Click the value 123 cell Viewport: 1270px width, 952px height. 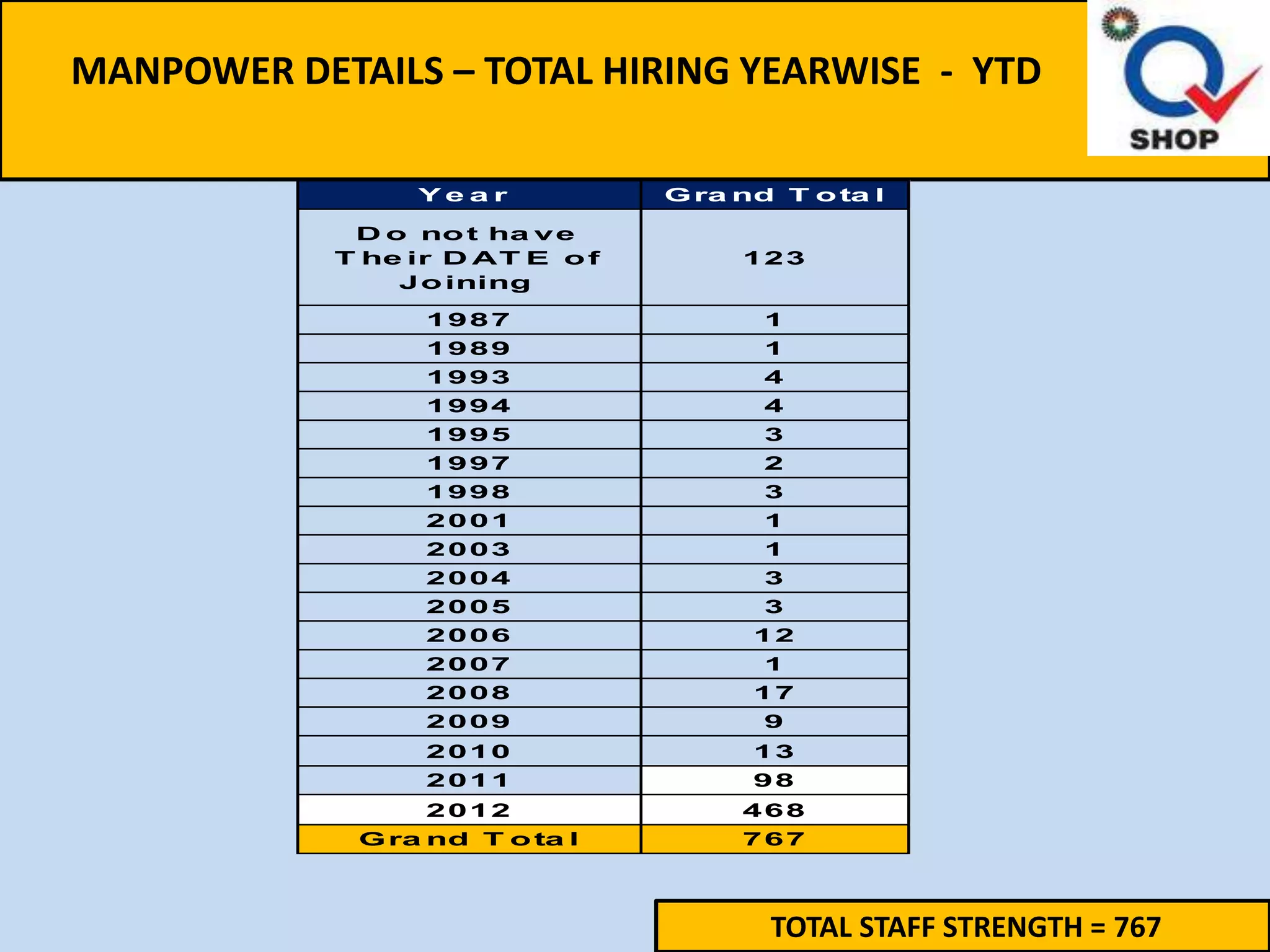pos(775,258)
